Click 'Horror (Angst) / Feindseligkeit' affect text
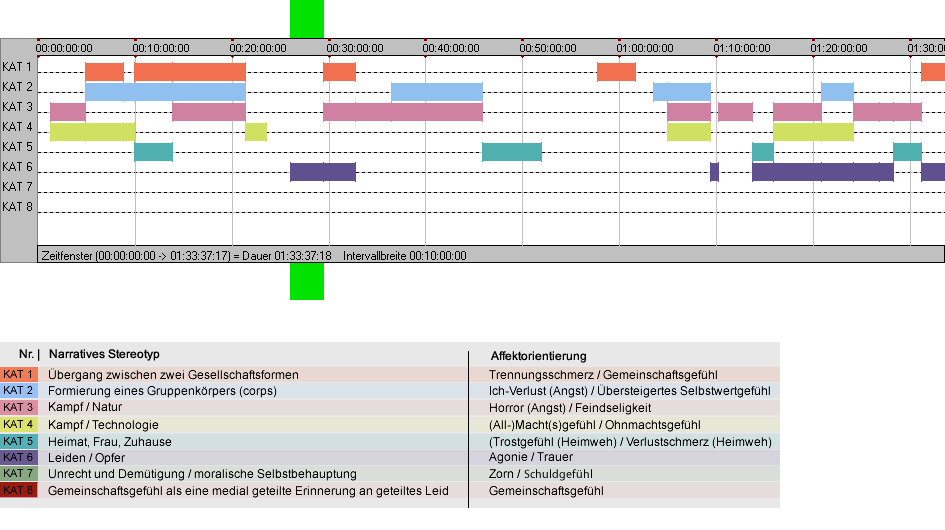945x530 pixels. [570, 408]
